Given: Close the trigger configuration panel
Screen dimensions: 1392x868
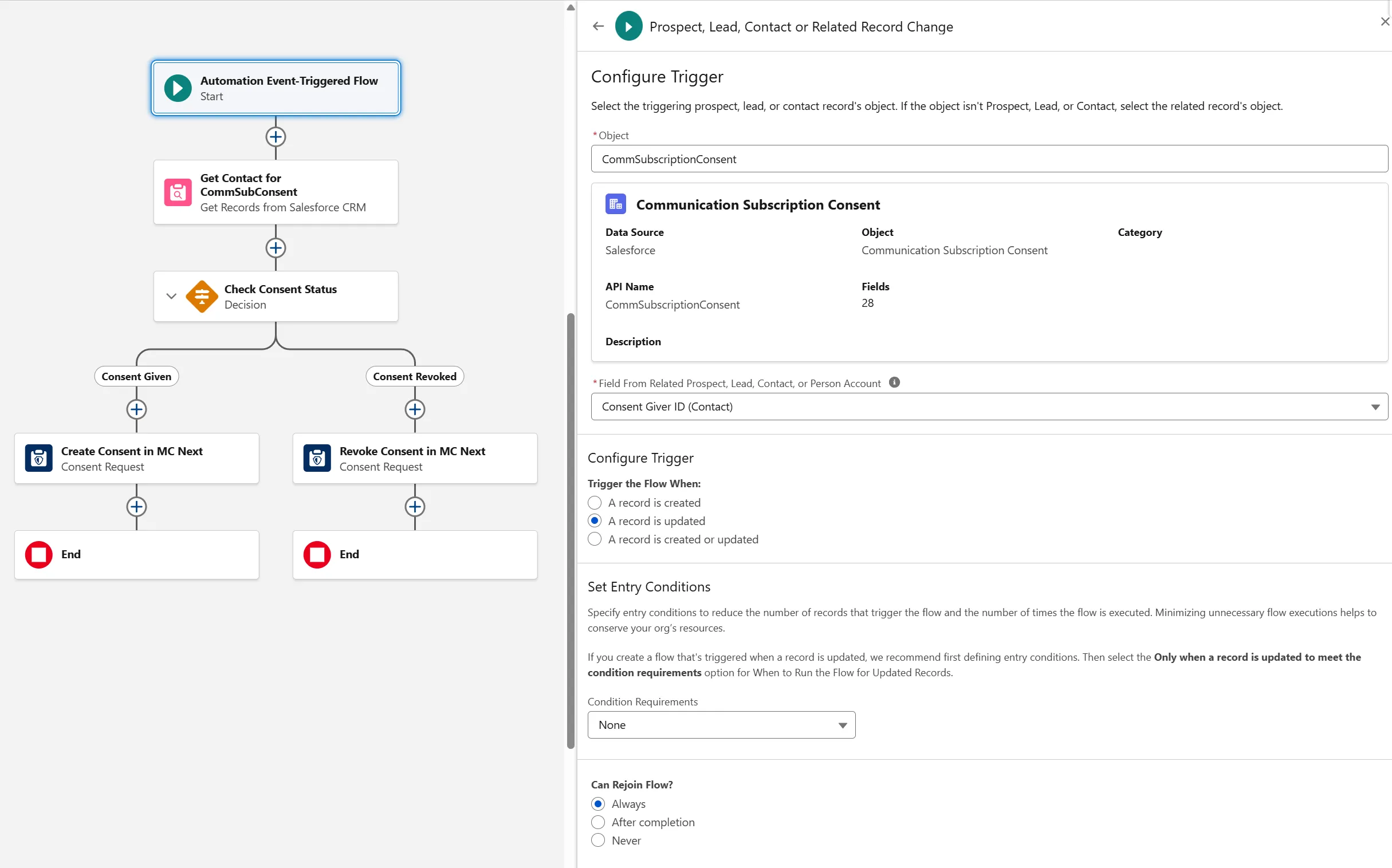Looking at the screenshot, I should (1385, 22).
